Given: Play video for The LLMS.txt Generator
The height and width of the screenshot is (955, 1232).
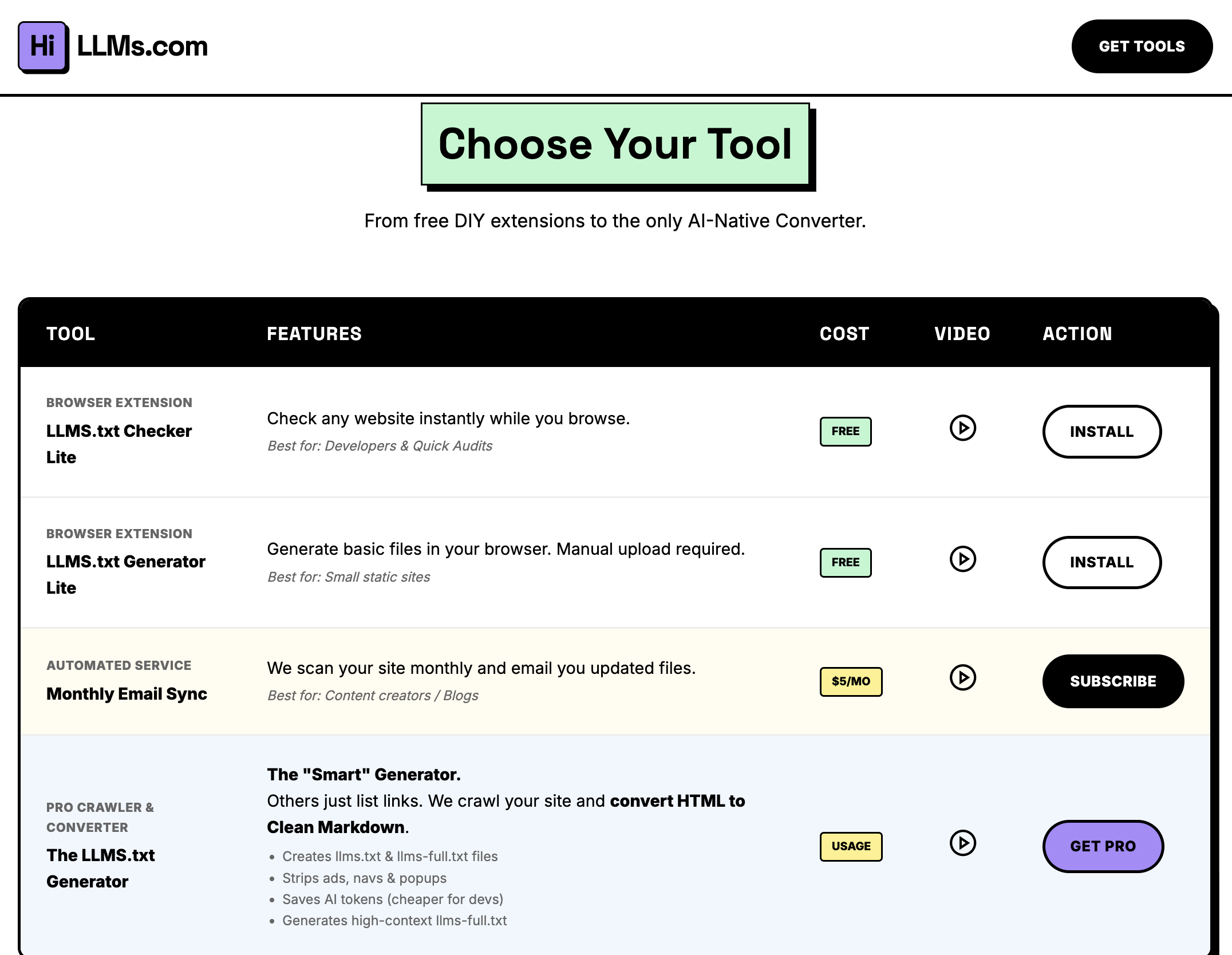Looking at the screenshot, I should click(x=963, y=843).
